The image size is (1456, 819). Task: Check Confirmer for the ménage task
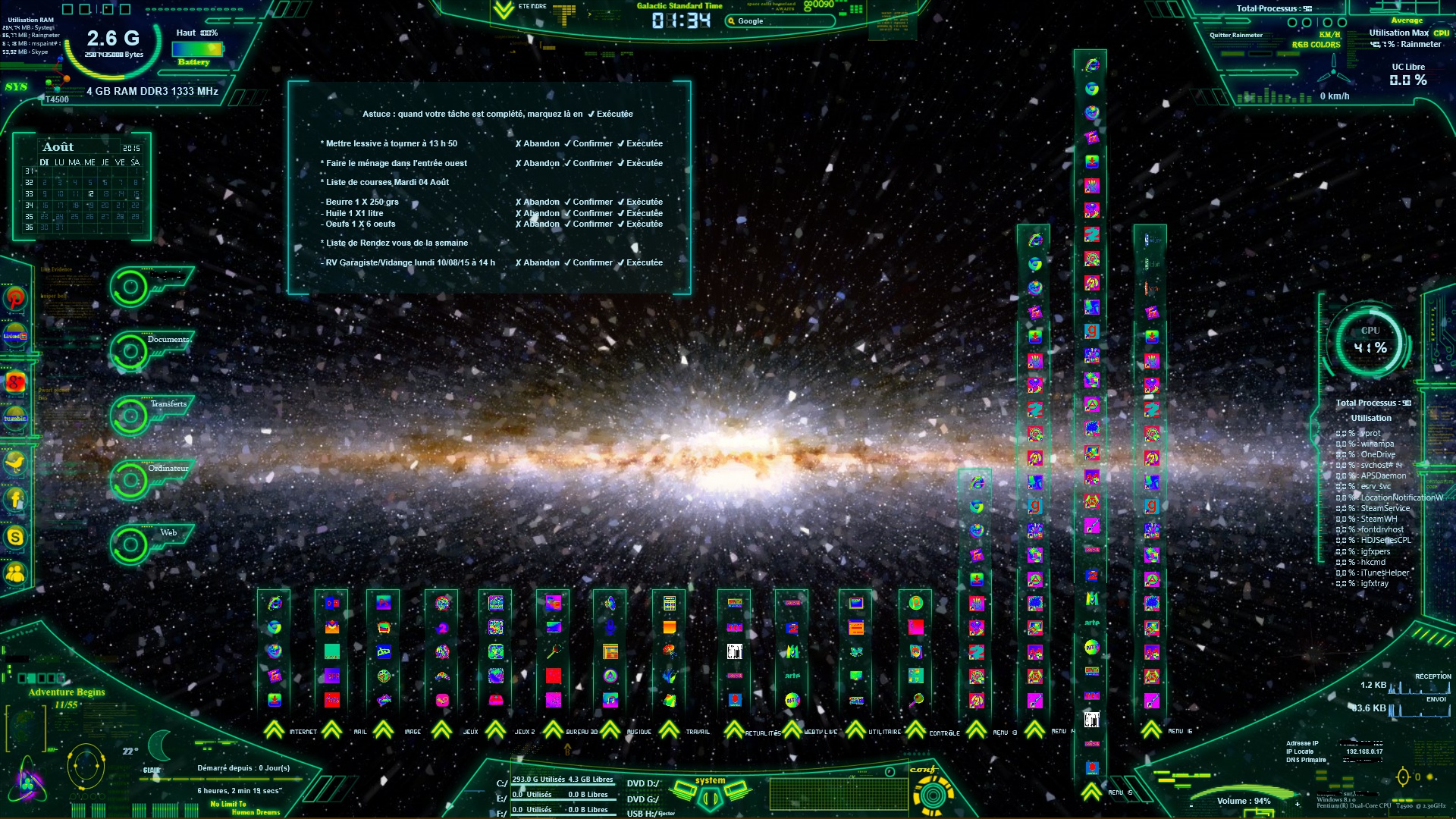588,163
